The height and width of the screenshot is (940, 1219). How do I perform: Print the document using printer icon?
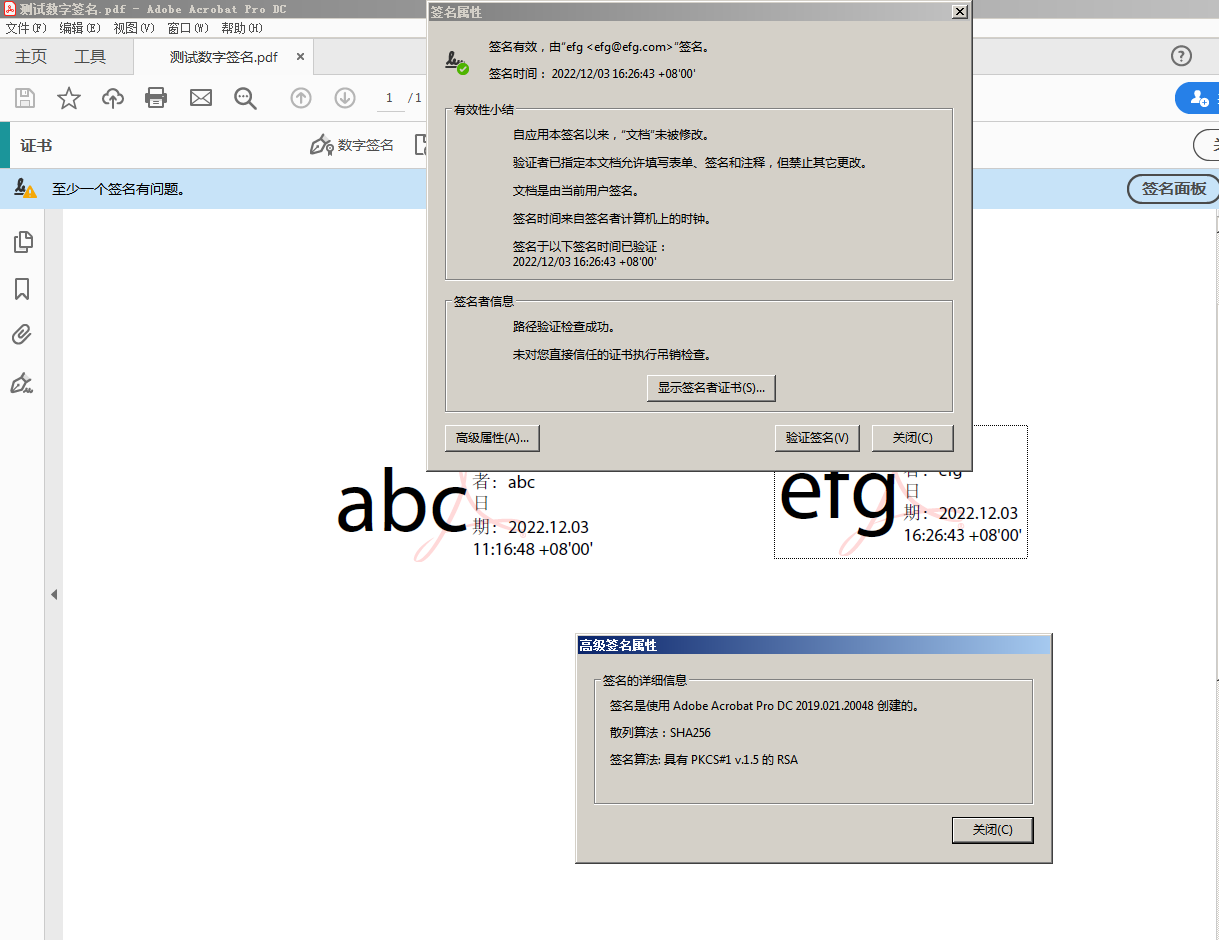(156, 98)
